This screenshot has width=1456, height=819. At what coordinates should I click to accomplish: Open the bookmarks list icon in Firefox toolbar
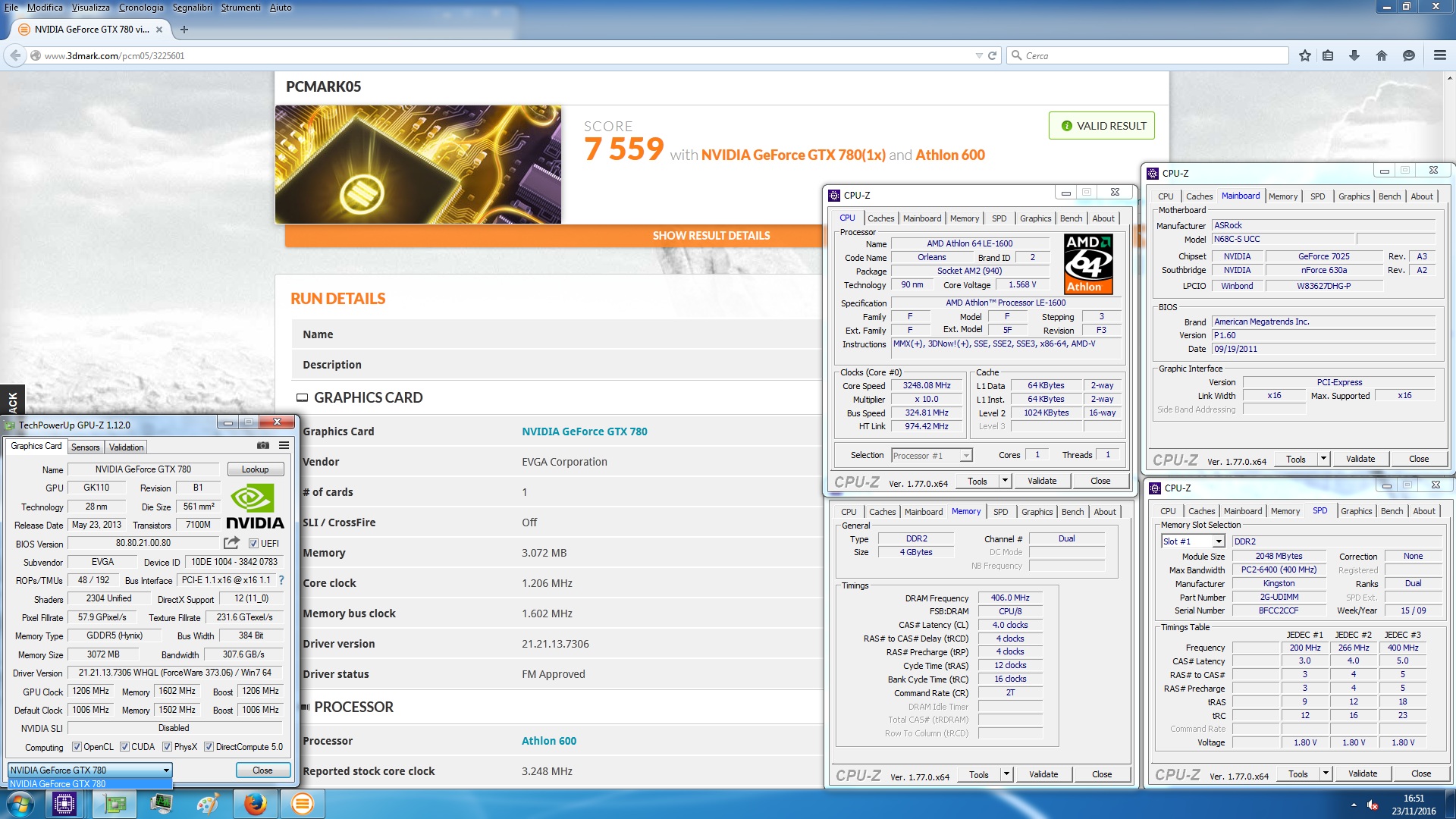point(1328,55)
